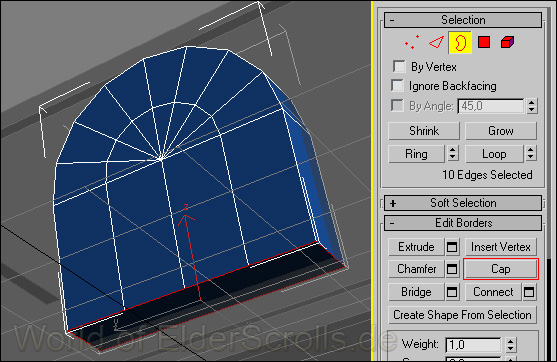Screen dimensions: 557x362
Task: Click the Weight value field
Action: pyautogui.click(x=474, y=345)
